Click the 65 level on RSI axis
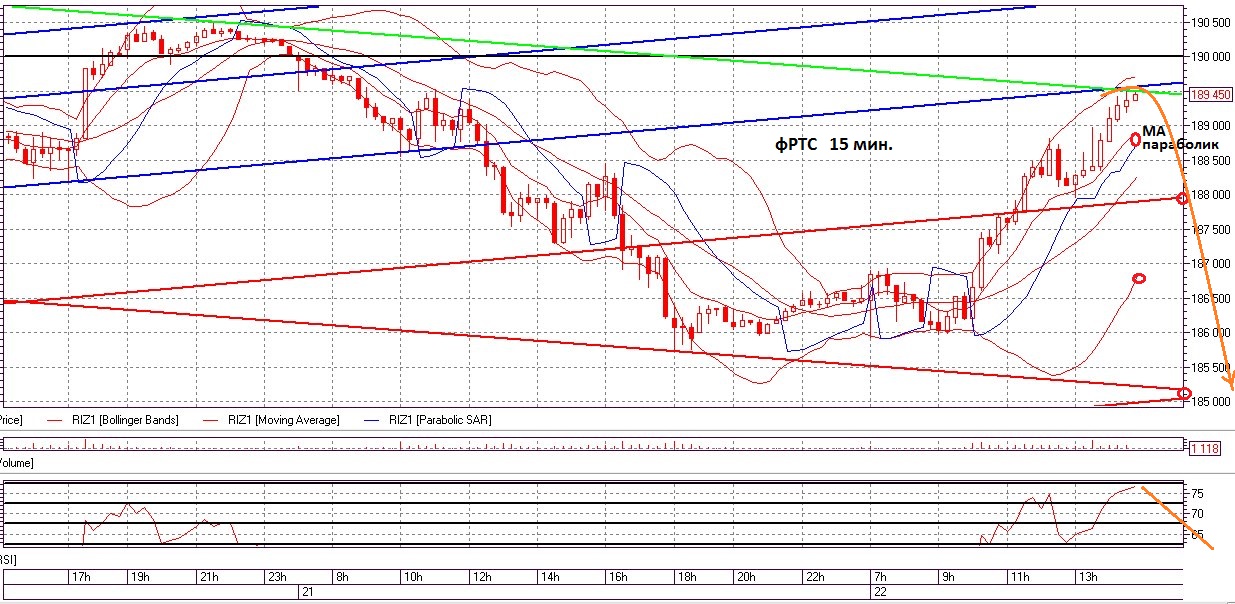This screenshot has height=604, width=1235. point(1197,535)
